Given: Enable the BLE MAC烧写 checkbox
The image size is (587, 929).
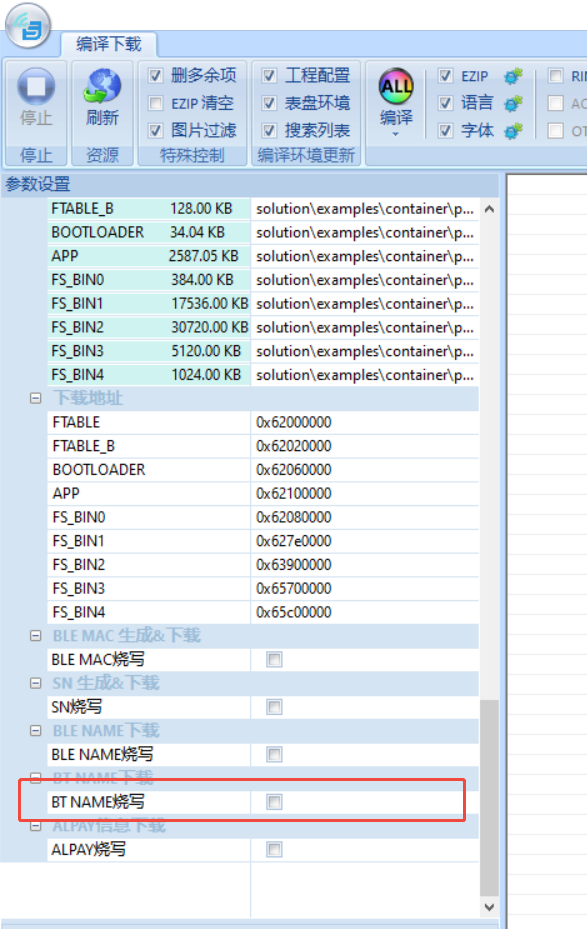Looking at the screenshot, I should pos(274,659).
